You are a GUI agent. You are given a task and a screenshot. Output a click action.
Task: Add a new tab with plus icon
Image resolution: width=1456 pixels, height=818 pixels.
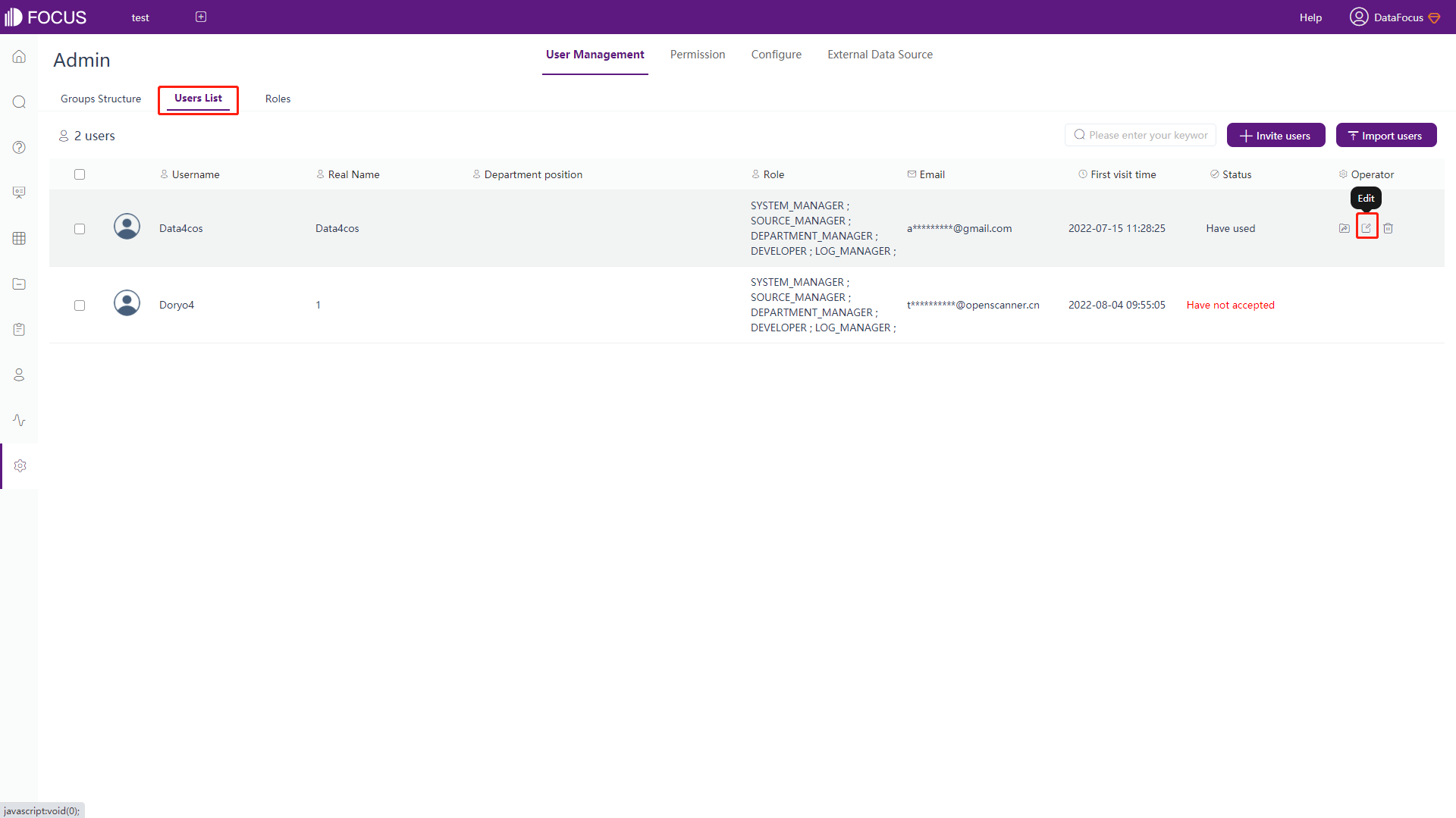(x=201, y=17)
